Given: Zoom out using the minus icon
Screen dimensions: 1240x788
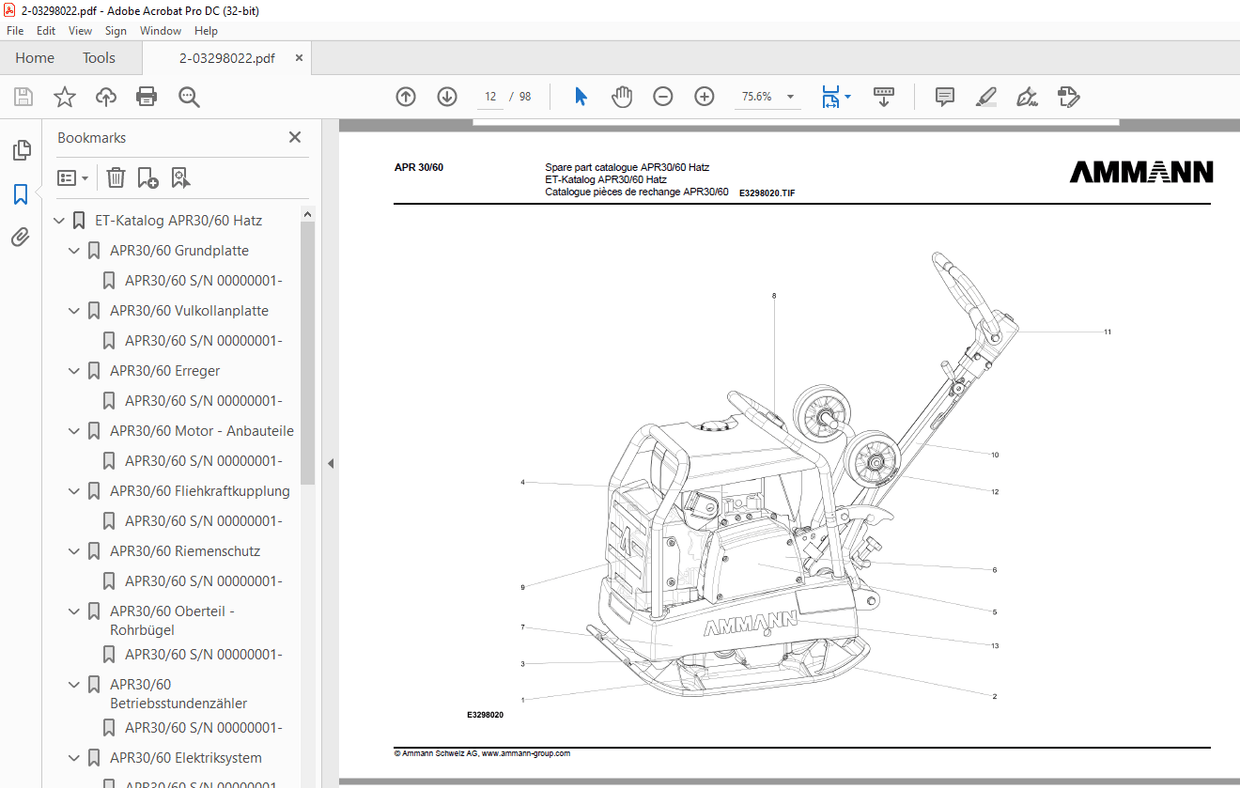Looking at the screenshot, I should pyautogui.click(x=662, y=96).
